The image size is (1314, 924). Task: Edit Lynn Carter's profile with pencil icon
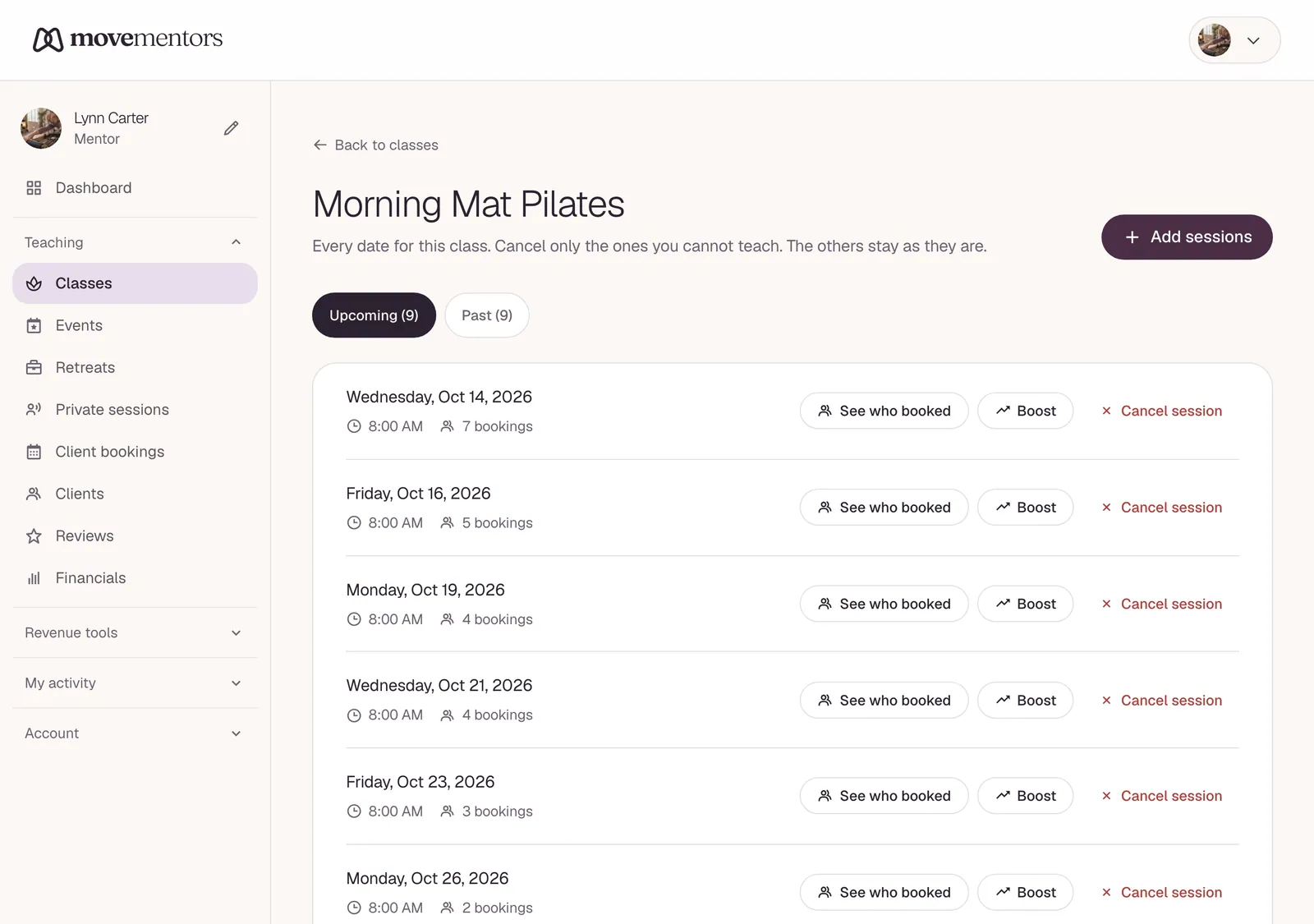tap(232, 128)
